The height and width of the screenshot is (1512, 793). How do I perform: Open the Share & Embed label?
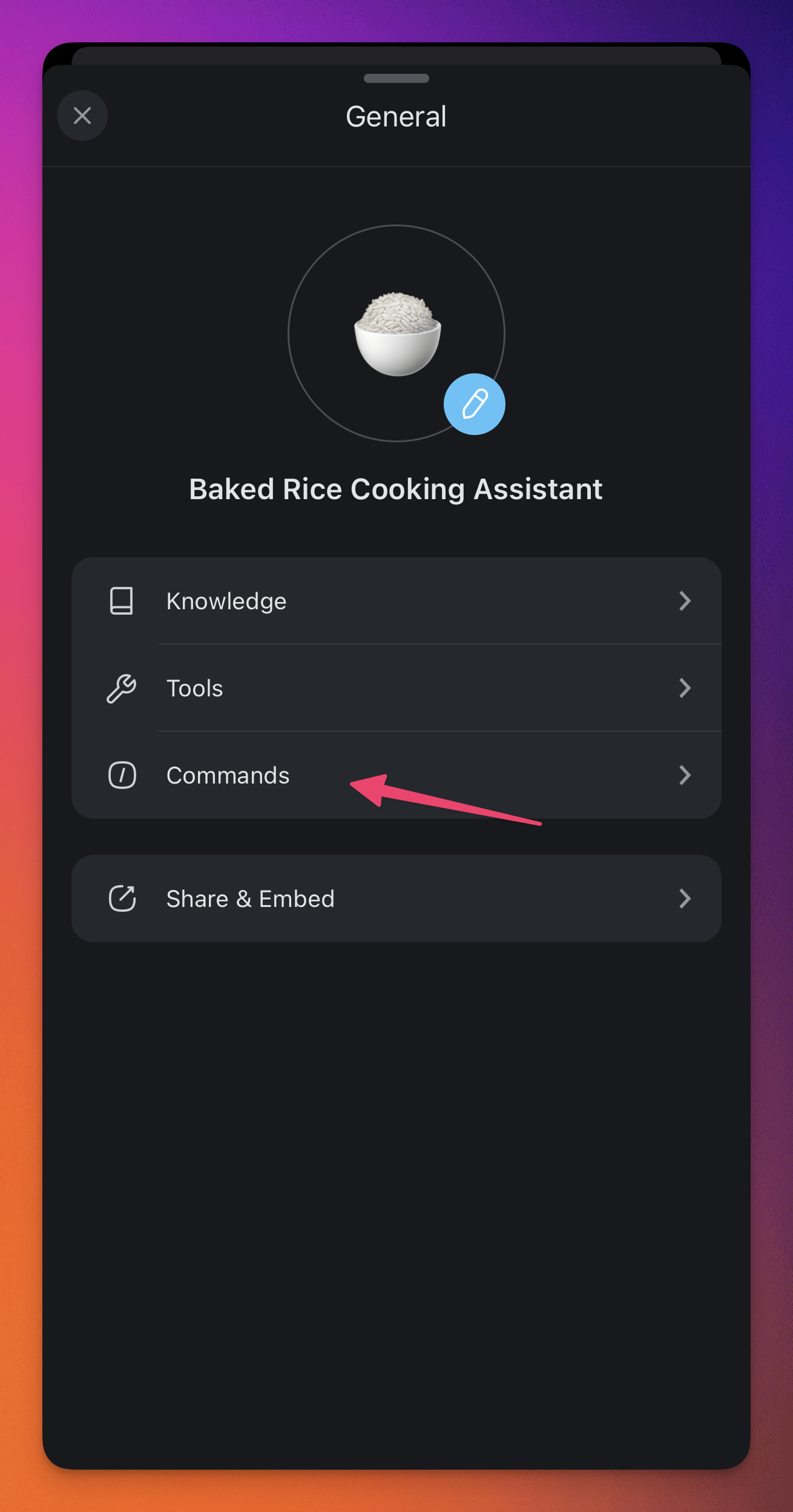click(x=251, y=899)
